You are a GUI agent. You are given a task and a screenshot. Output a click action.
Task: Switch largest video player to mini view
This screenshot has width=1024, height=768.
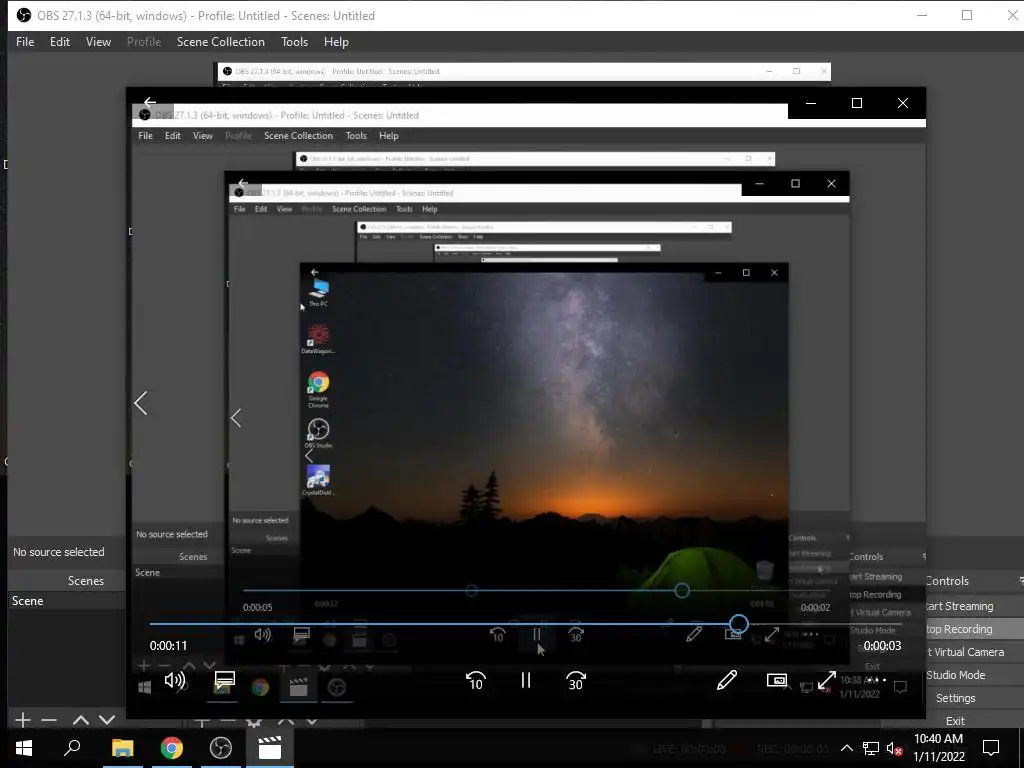776,680
